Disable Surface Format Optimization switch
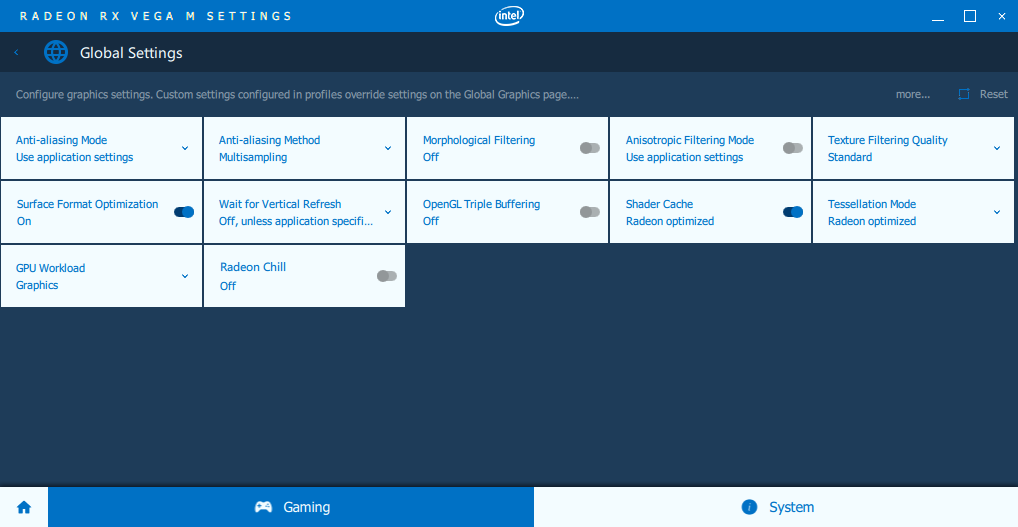The image size is (1018, 527). pyautogui.click(x=184, y=212)
